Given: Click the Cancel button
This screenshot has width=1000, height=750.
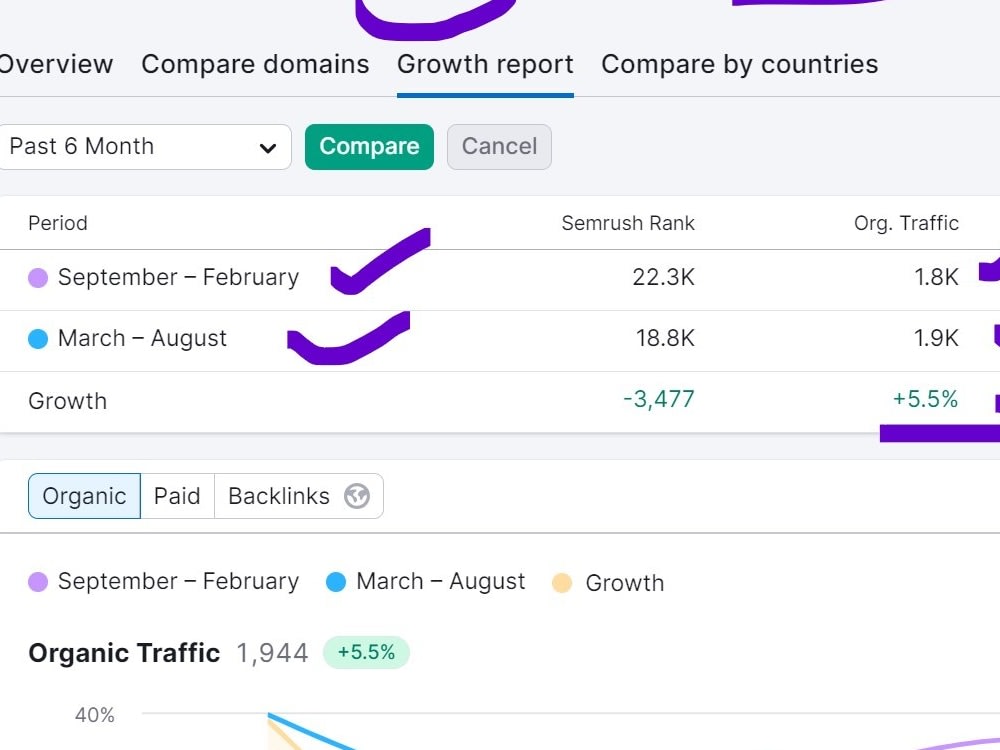Looking at the screenshot, I should click(x=499, y=147).
